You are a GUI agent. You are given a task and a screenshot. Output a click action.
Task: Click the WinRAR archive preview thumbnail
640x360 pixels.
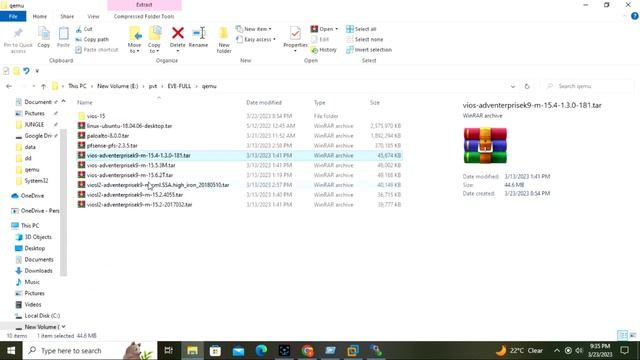(x=485, y=145)
